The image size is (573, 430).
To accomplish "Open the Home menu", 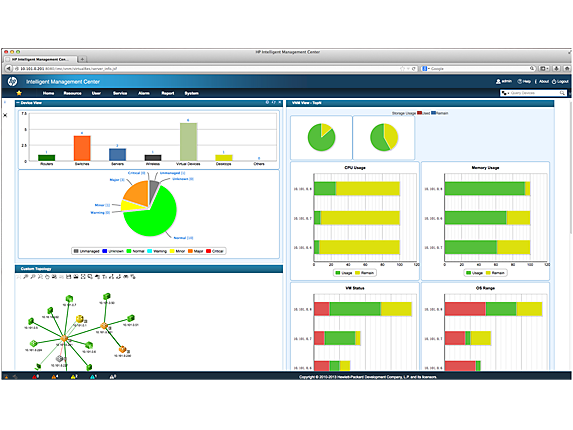I will coord(48,93).
